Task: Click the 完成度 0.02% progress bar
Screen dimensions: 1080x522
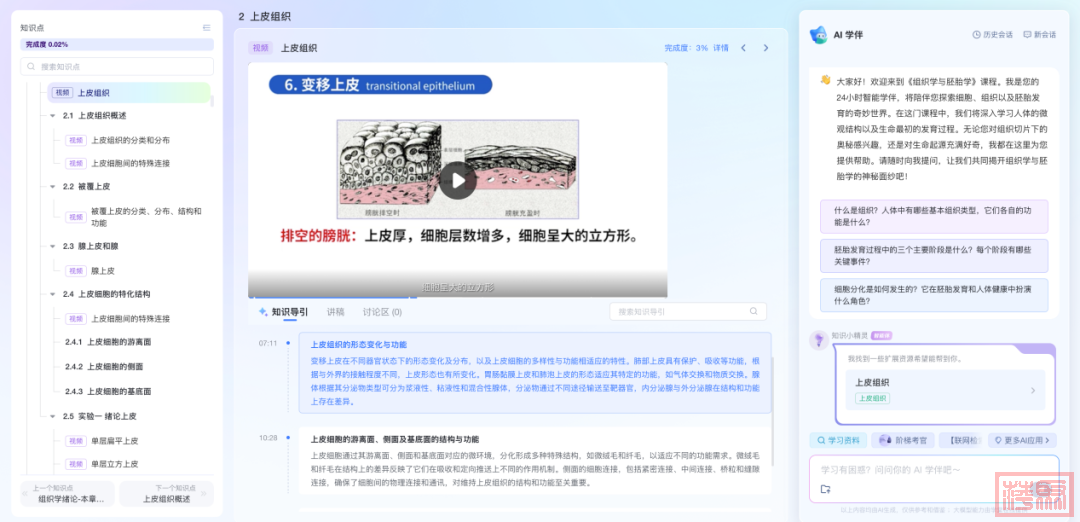Action: (x=117, y=45)
